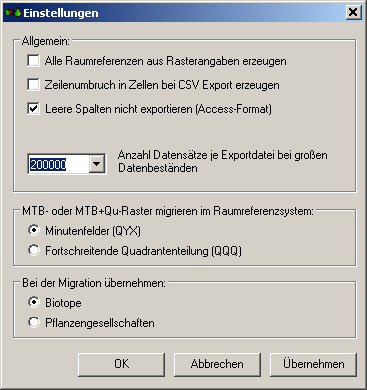The width and height of the screenshot is (367, 390).
Task: Tick the 'Zeilenumbruch in Zellen bei CSV Export' checkbox
Action: click(x=33, y=85)
